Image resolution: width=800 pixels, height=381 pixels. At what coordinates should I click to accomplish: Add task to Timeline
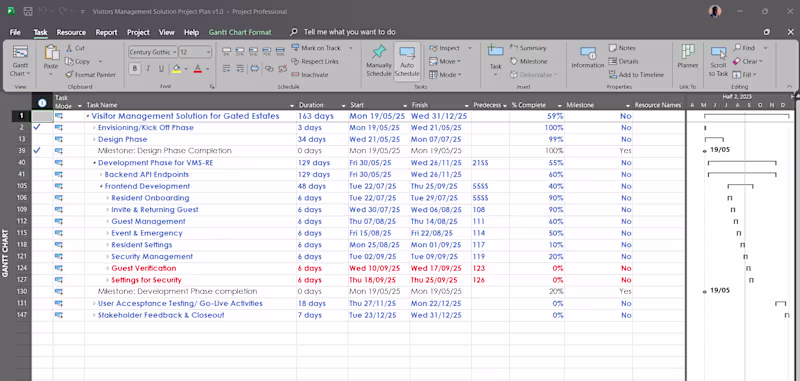[x=636, y=74]
